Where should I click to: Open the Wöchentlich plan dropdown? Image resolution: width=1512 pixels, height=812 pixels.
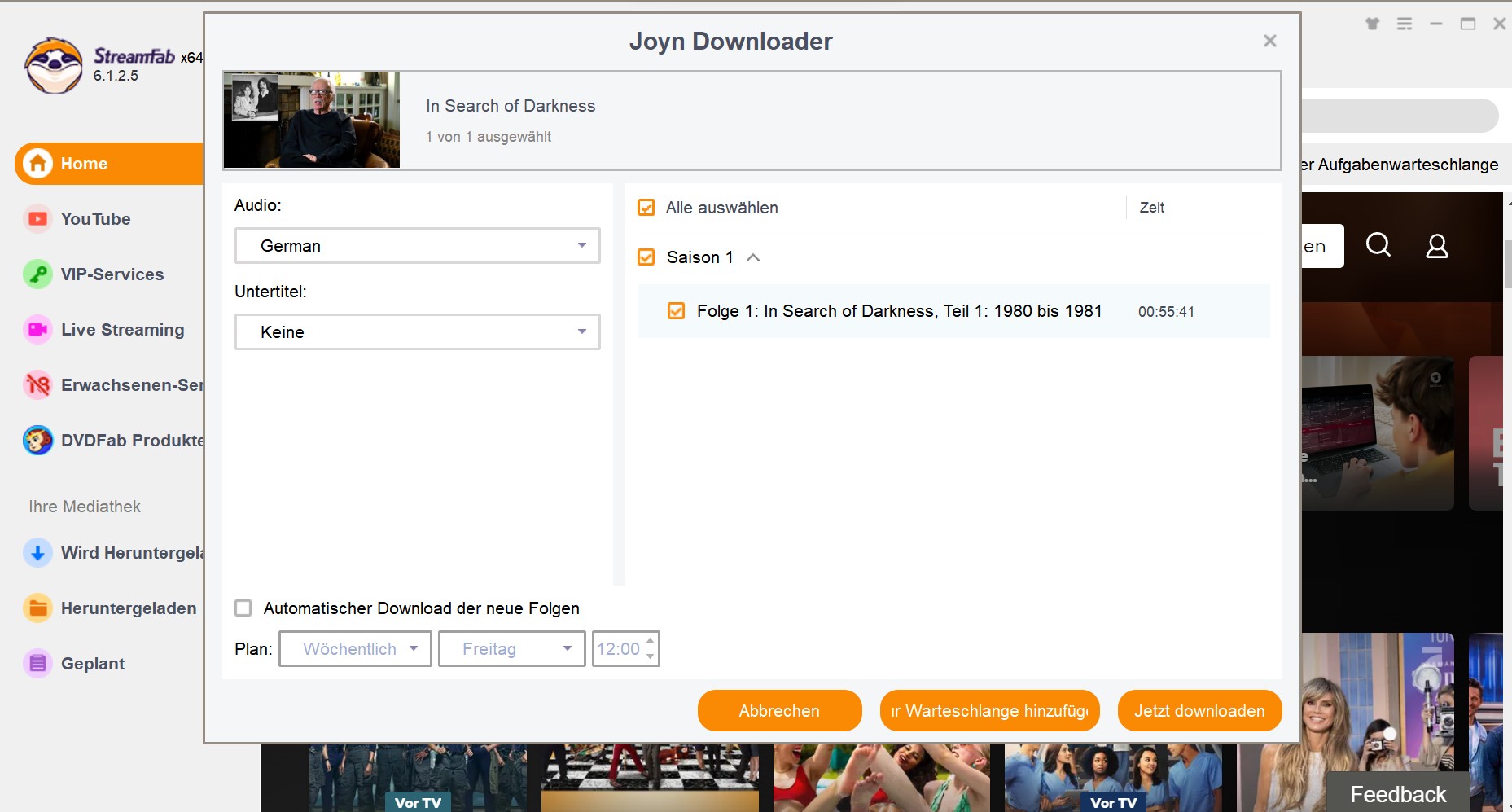click(355, 649)
